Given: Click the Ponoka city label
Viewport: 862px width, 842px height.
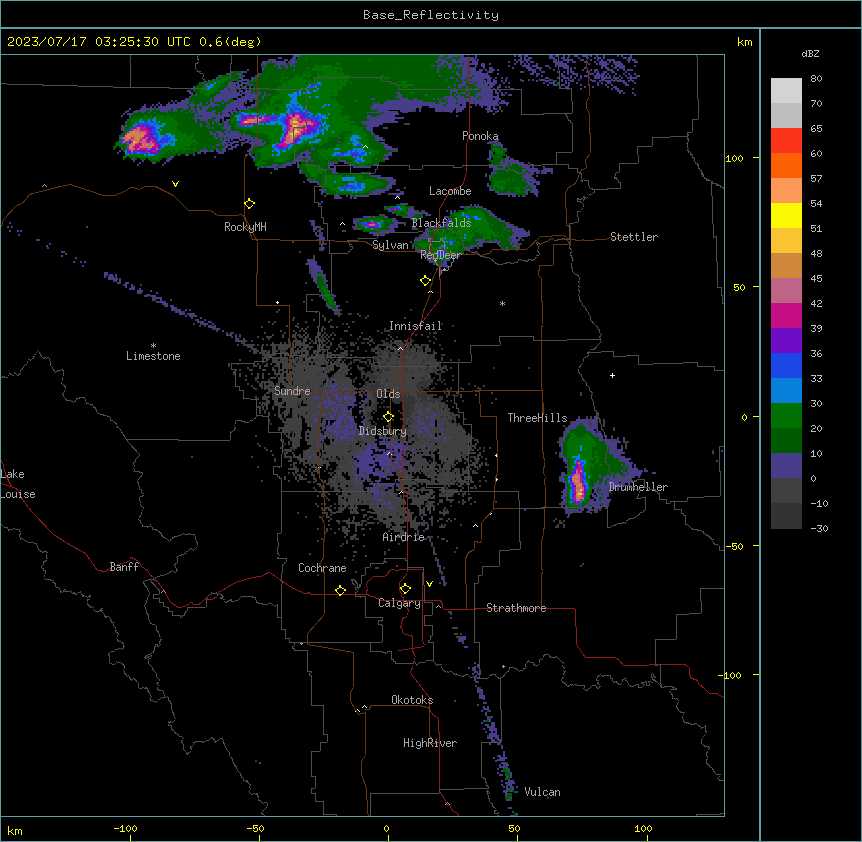Looking at the screenshot, I should click(x=480, y=136).
